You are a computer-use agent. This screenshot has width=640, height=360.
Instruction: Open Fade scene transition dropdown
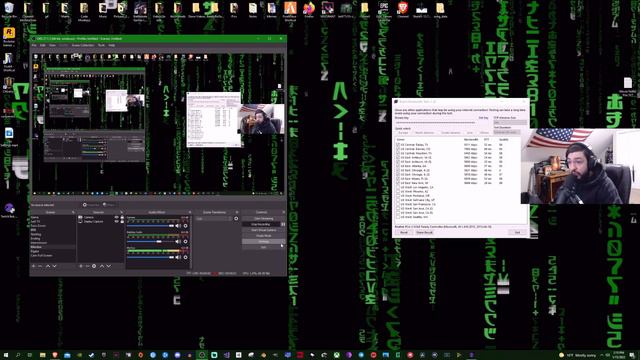213,219
